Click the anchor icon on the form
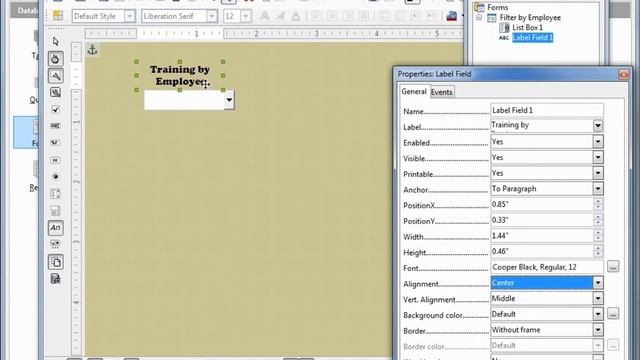Viewport: 640px width, 360px height. click(92, 50)
